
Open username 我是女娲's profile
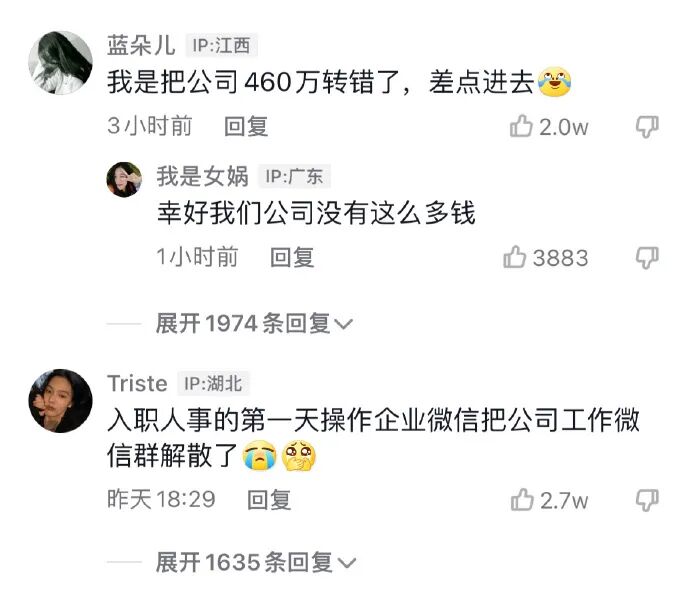pyautogui.click(x=202, y=176)
